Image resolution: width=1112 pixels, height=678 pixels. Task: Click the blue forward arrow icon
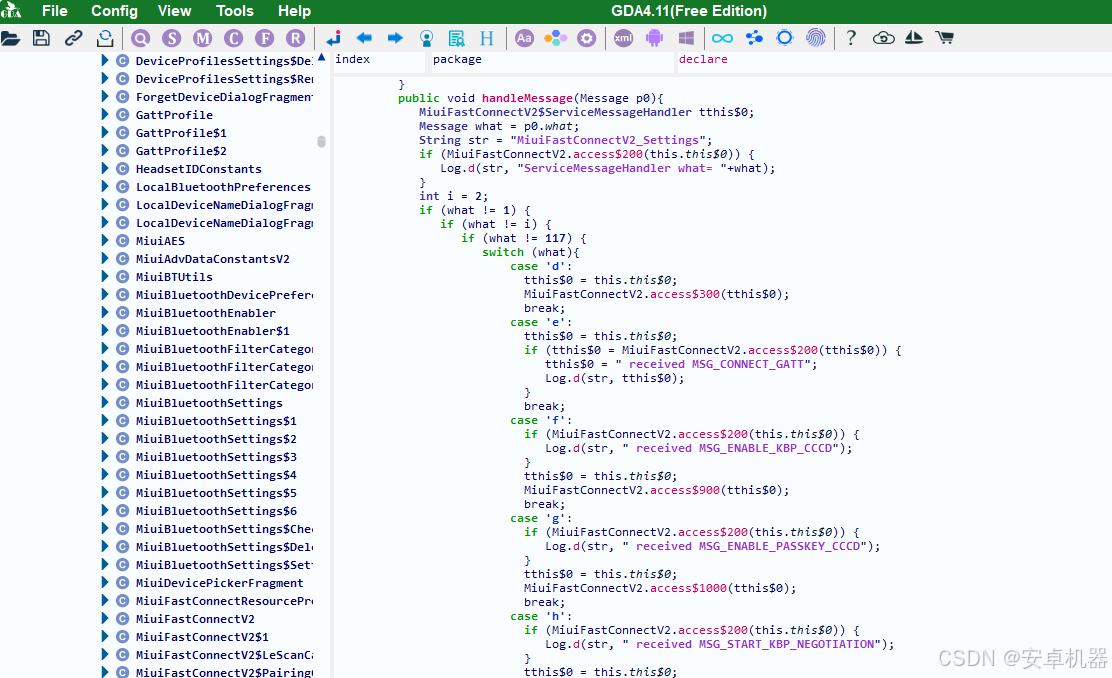click(x=395, y=38)
